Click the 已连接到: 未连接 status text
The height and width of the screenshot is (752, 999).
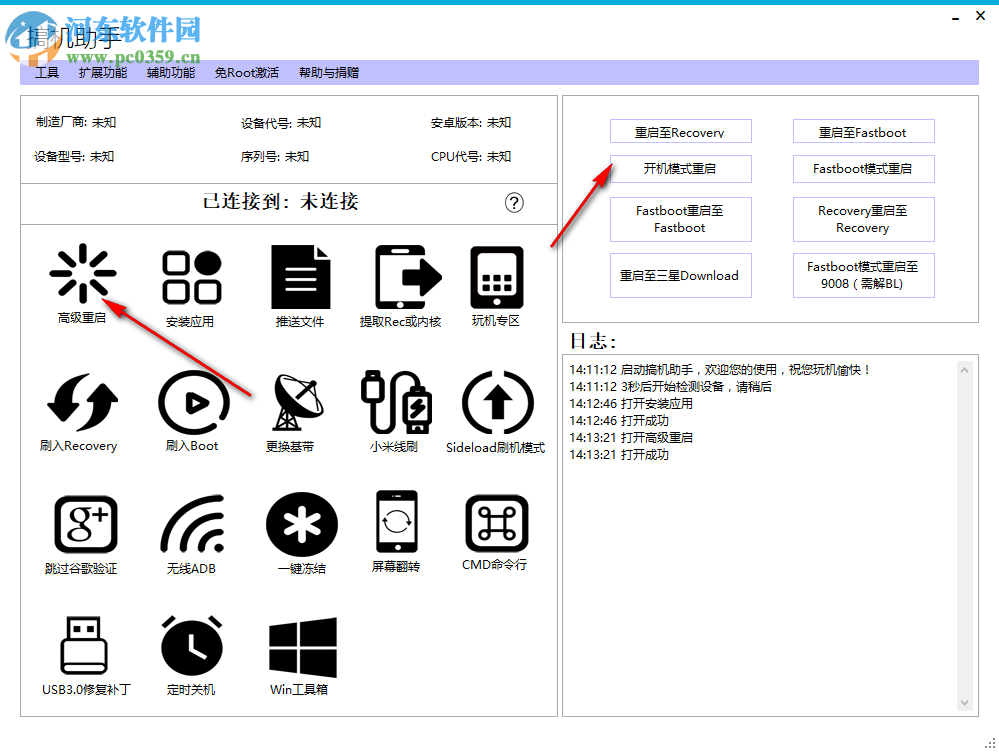coord(280,202)
